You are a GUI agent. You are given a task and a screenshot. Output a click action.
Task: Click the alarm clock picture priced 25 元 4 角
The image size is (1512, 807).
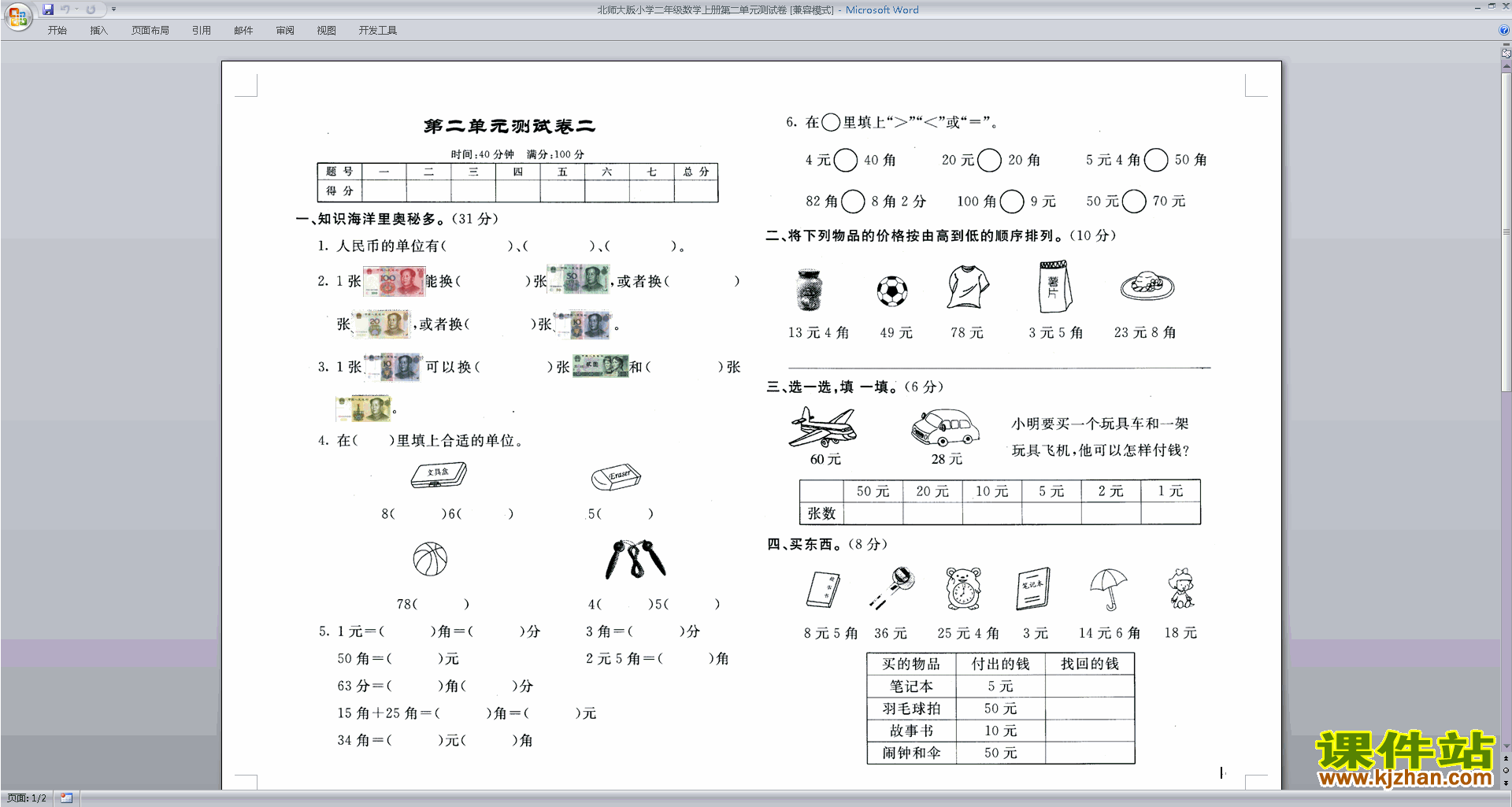pyautogui.click(x=964, y=589)
